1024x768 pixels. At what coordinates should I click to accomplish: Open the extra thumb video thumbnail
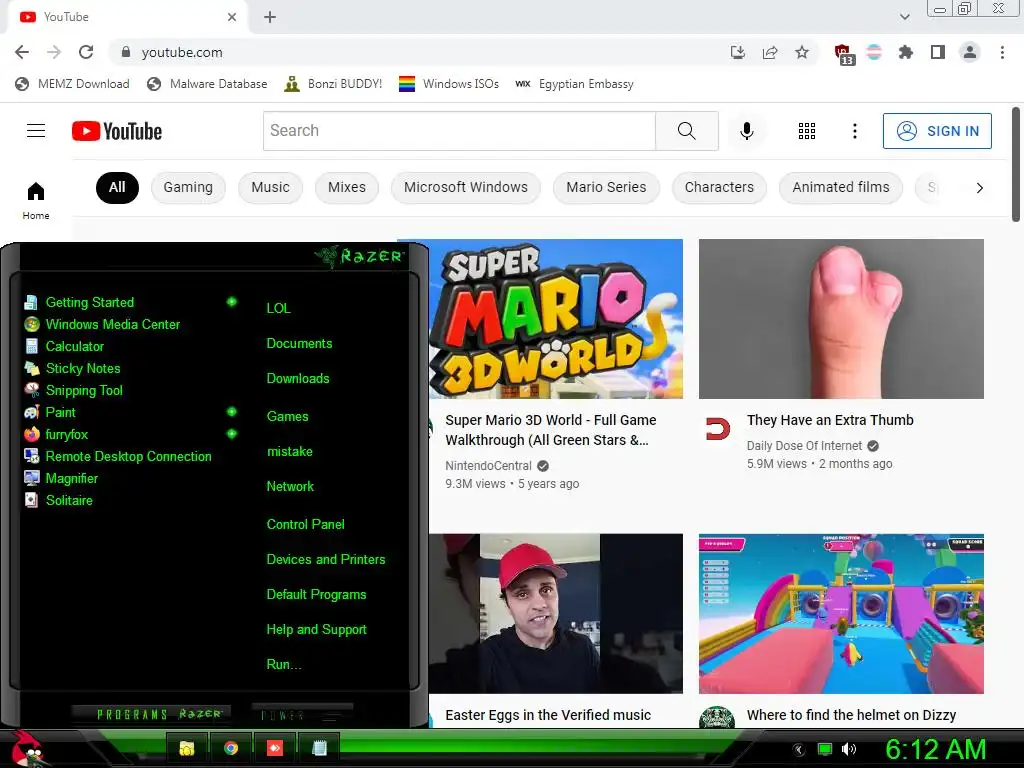841,319
